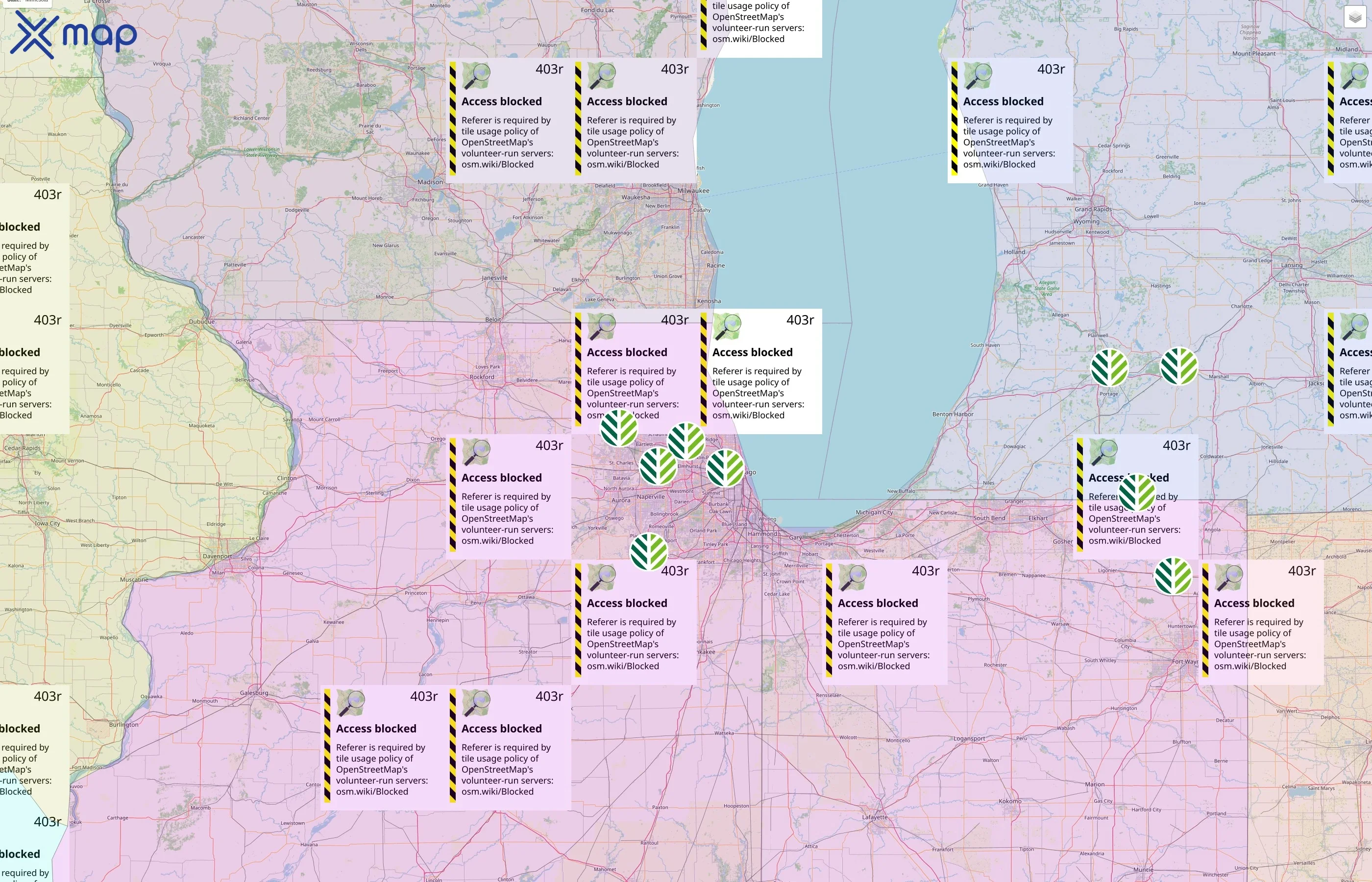Open the leaf marker right of Ligonier
This screenshot has height=882, width=1372.
tap(1173, 576)
